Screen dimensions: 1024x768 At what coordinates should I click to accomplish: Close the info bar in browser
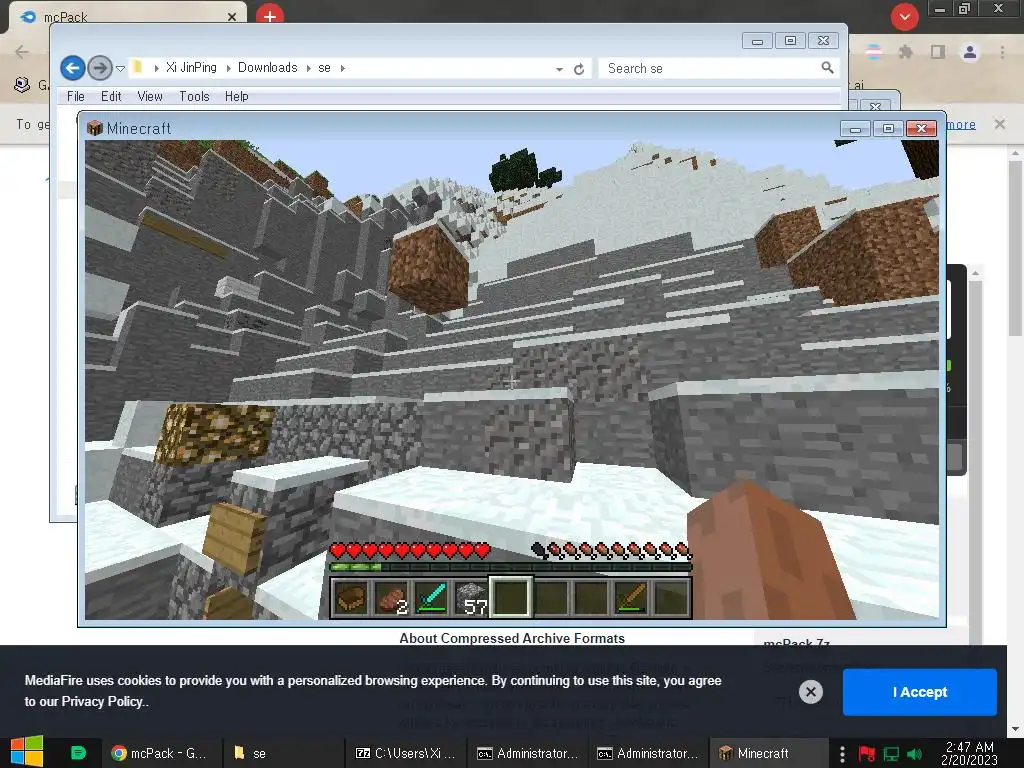point(999,123)
